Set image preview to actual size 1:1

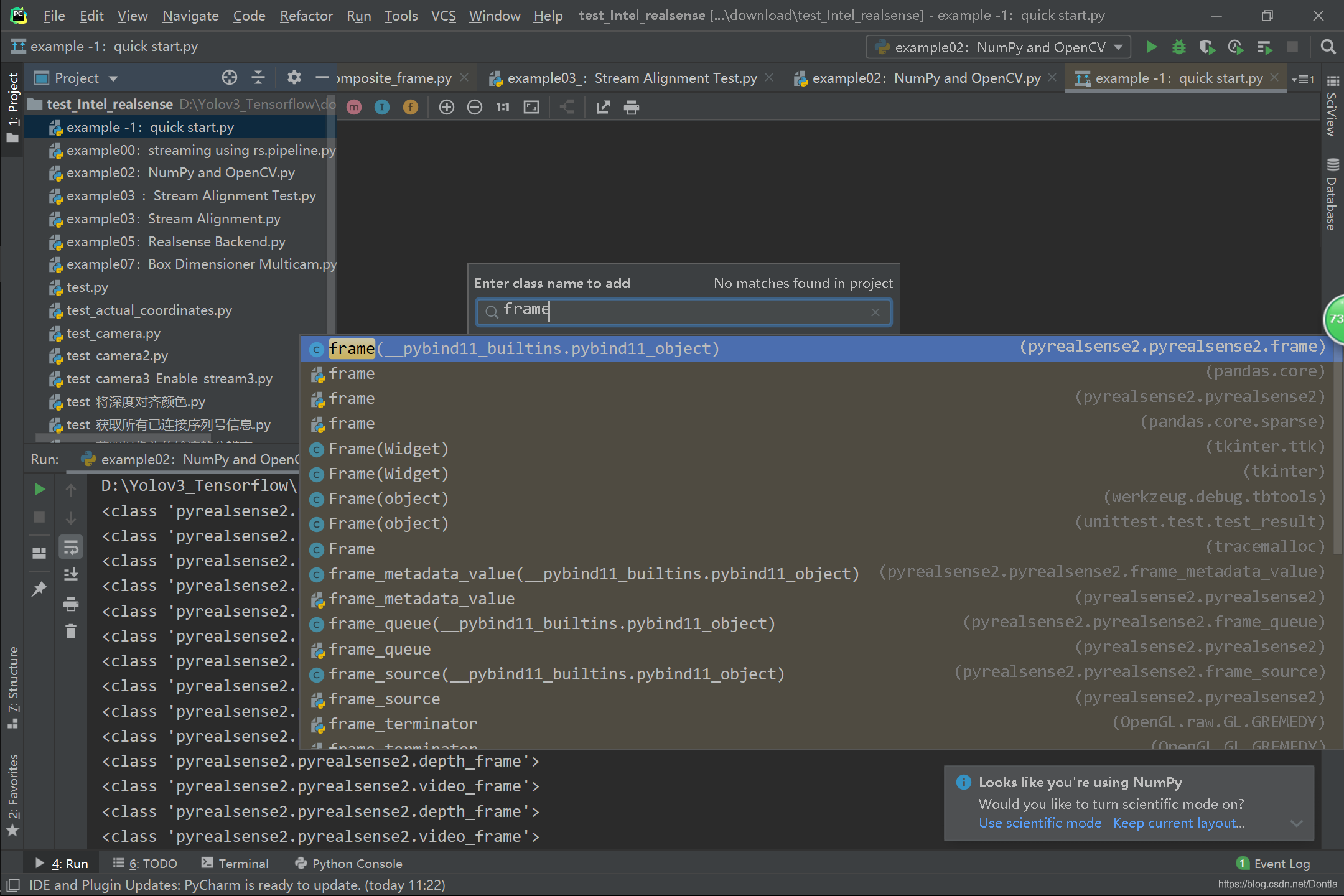tap(502, 106)
